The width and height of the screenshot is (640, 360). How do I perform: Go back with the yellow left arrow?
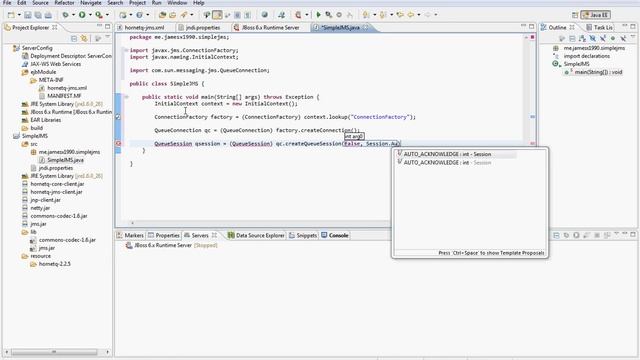pos(410,15)
